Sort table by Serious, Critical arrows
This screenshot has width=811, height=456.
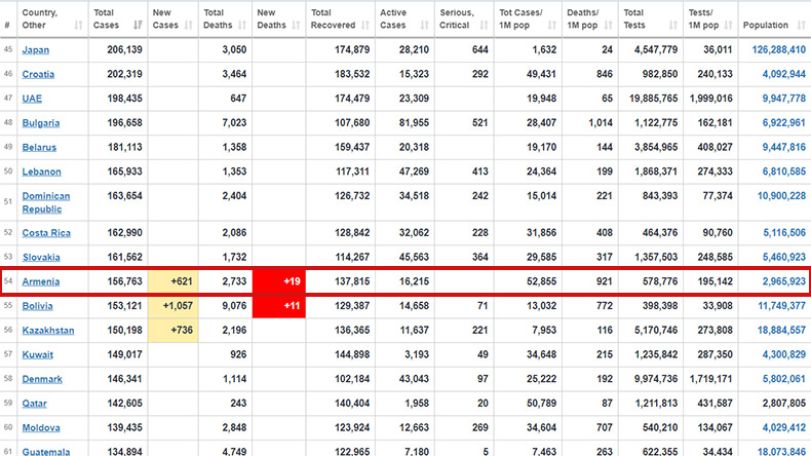click(484, 25)
